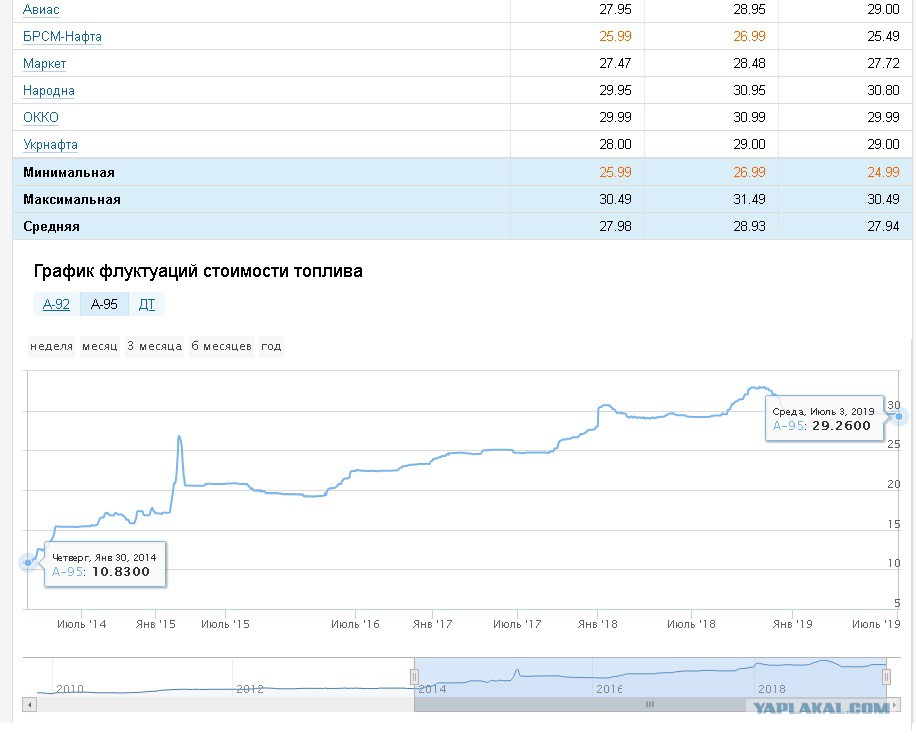Screen dimensions: 916x738
Task: Click the navigator left range handle
Action: (414, 677)
